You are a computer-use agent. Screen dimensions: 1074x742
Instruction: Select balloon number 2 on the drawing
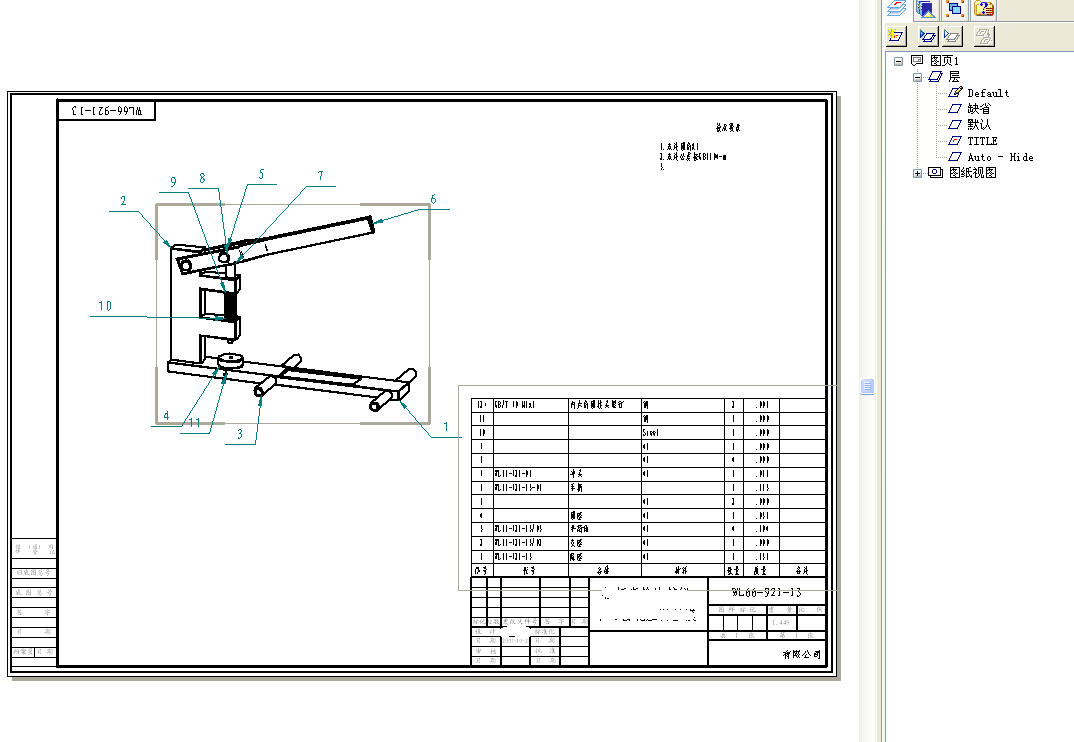point(123,201)
